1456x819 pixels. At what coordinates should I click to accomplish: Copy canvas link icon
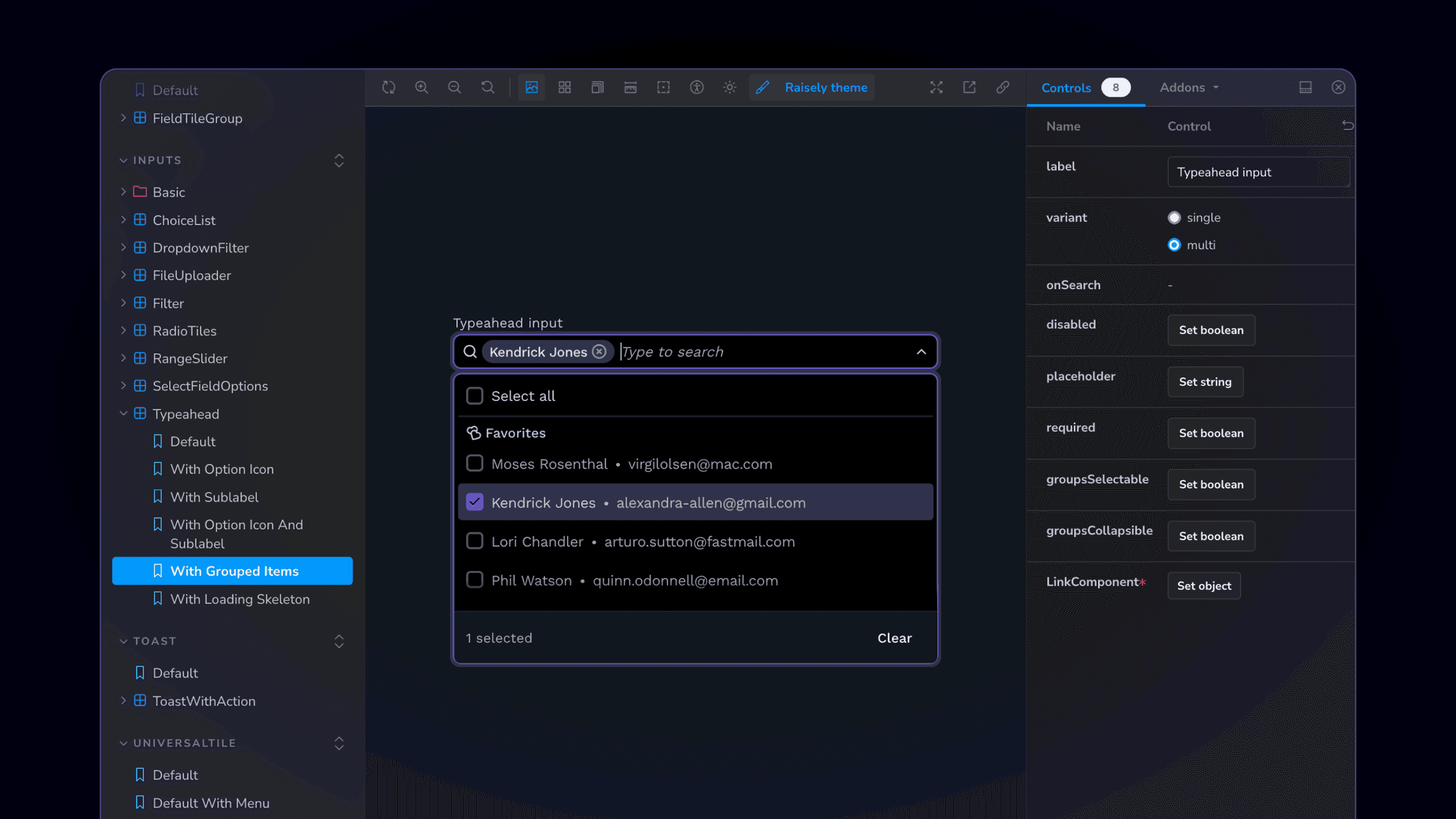(1002, 87)
